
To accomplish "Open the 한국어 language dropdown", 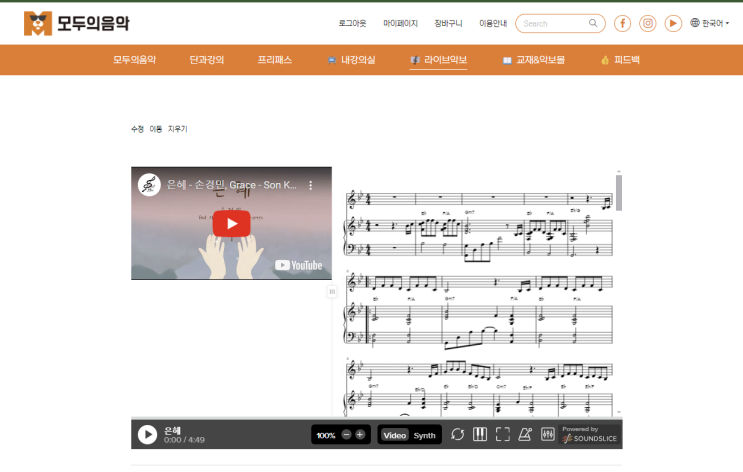I will point(709,23).
